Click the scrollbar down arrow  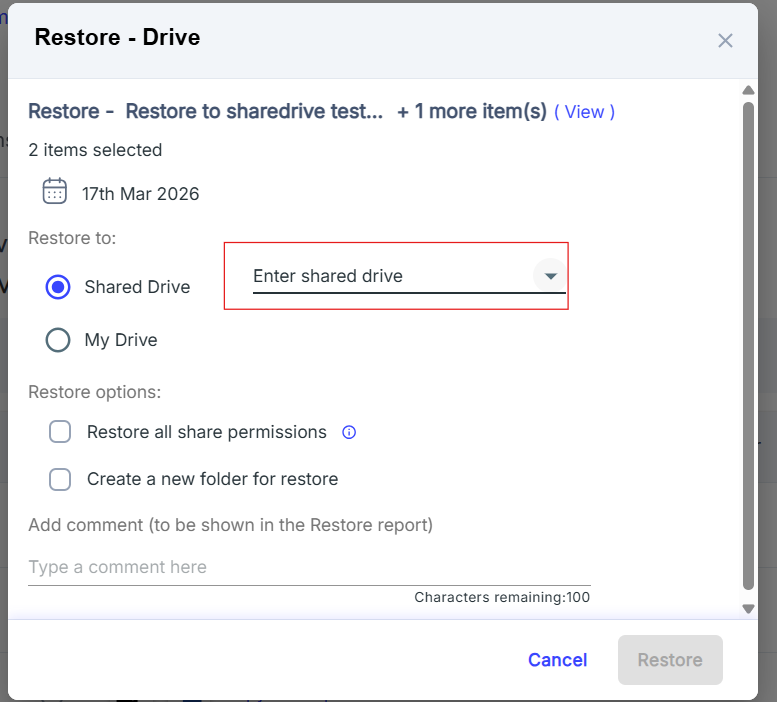pos(748,608)
